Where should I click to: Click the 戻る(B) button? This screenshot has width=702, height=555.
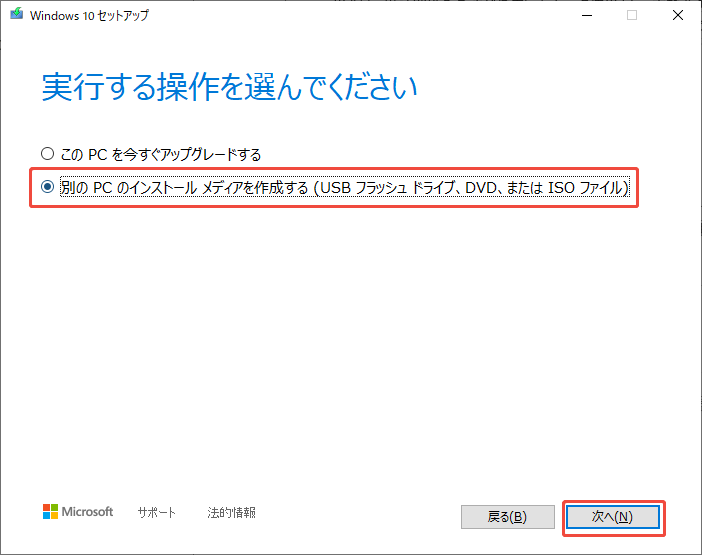point(507,517)
